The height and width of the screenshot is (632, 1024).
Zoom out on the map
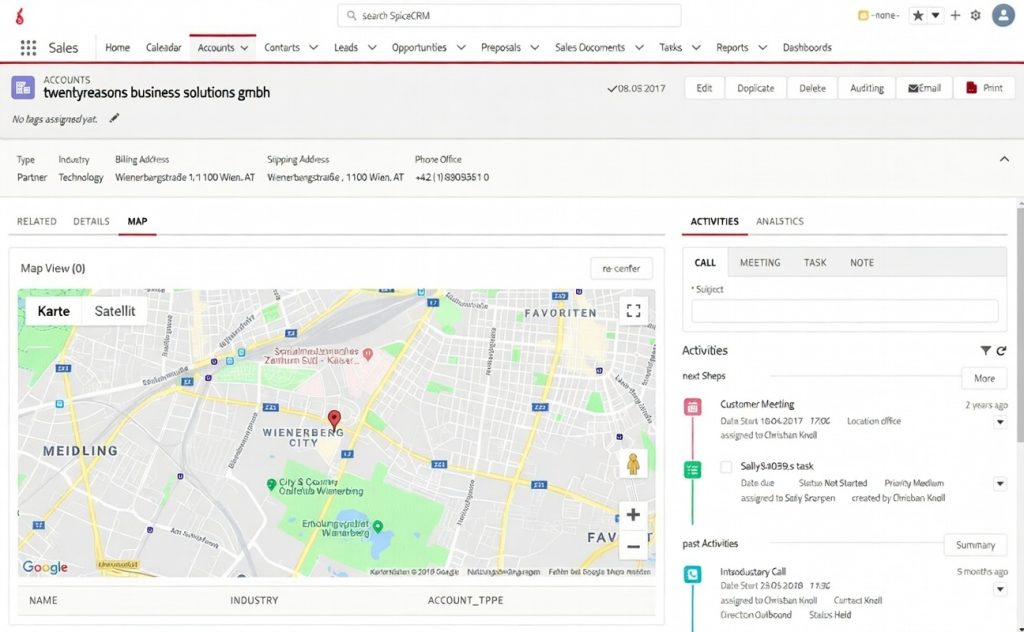tap(632, 546)
